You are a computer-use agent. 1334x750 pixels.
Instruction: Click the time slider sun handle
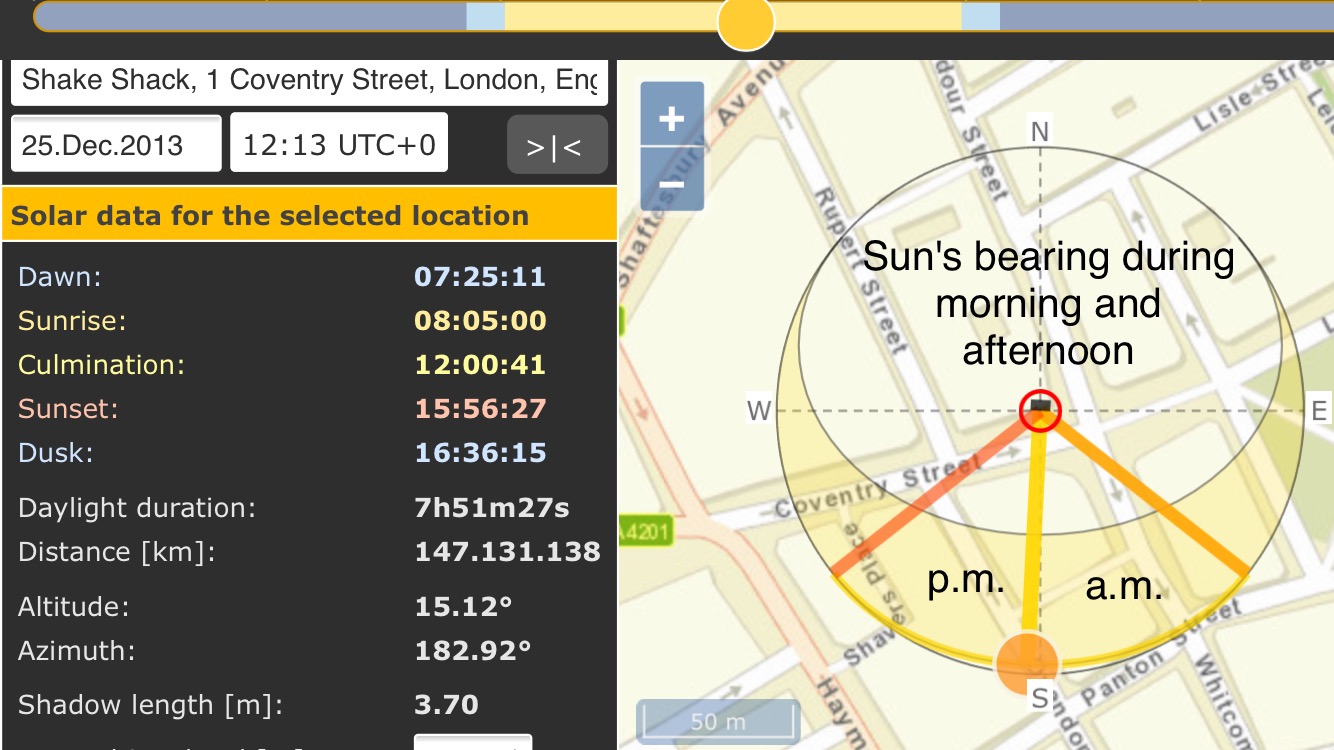(746, 21)
